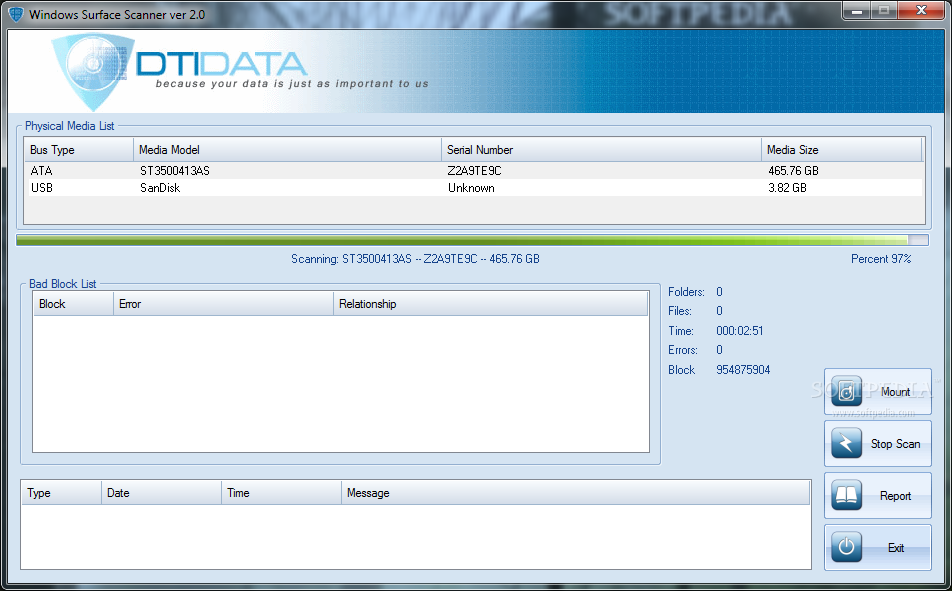Click the Exit power icon
Image resolution: width=952 pixels, height=591 pixels.
click(x=846, y=547)
